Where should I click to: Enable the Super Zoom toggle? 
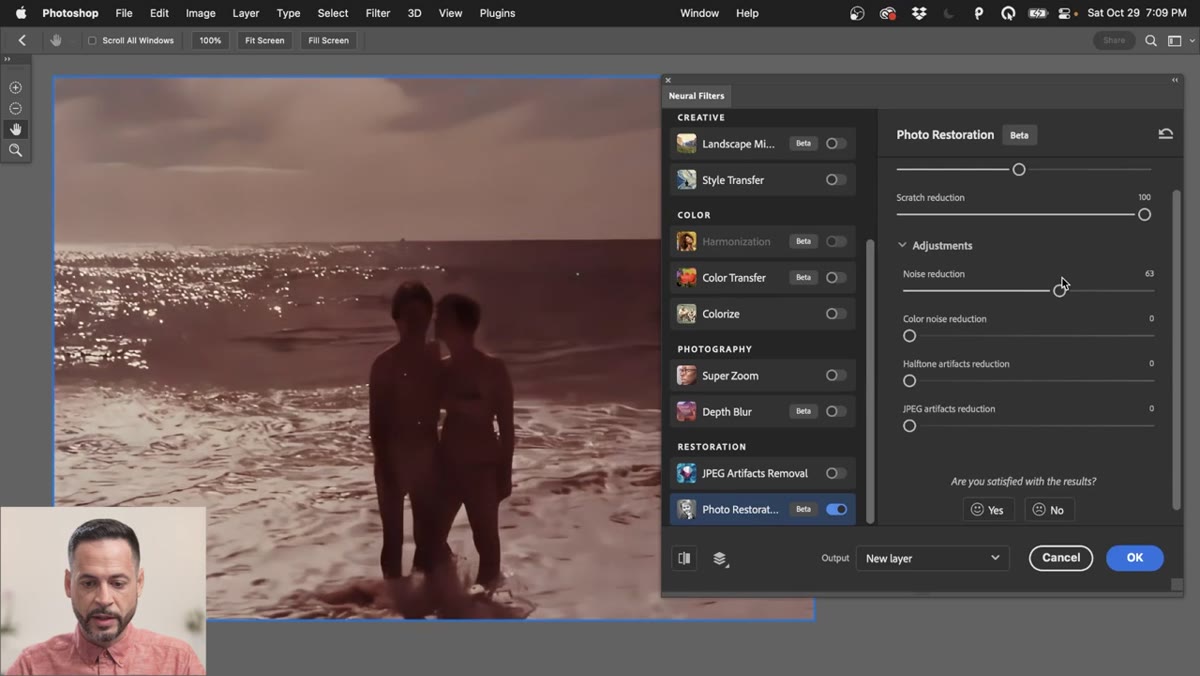coord(836,375)
